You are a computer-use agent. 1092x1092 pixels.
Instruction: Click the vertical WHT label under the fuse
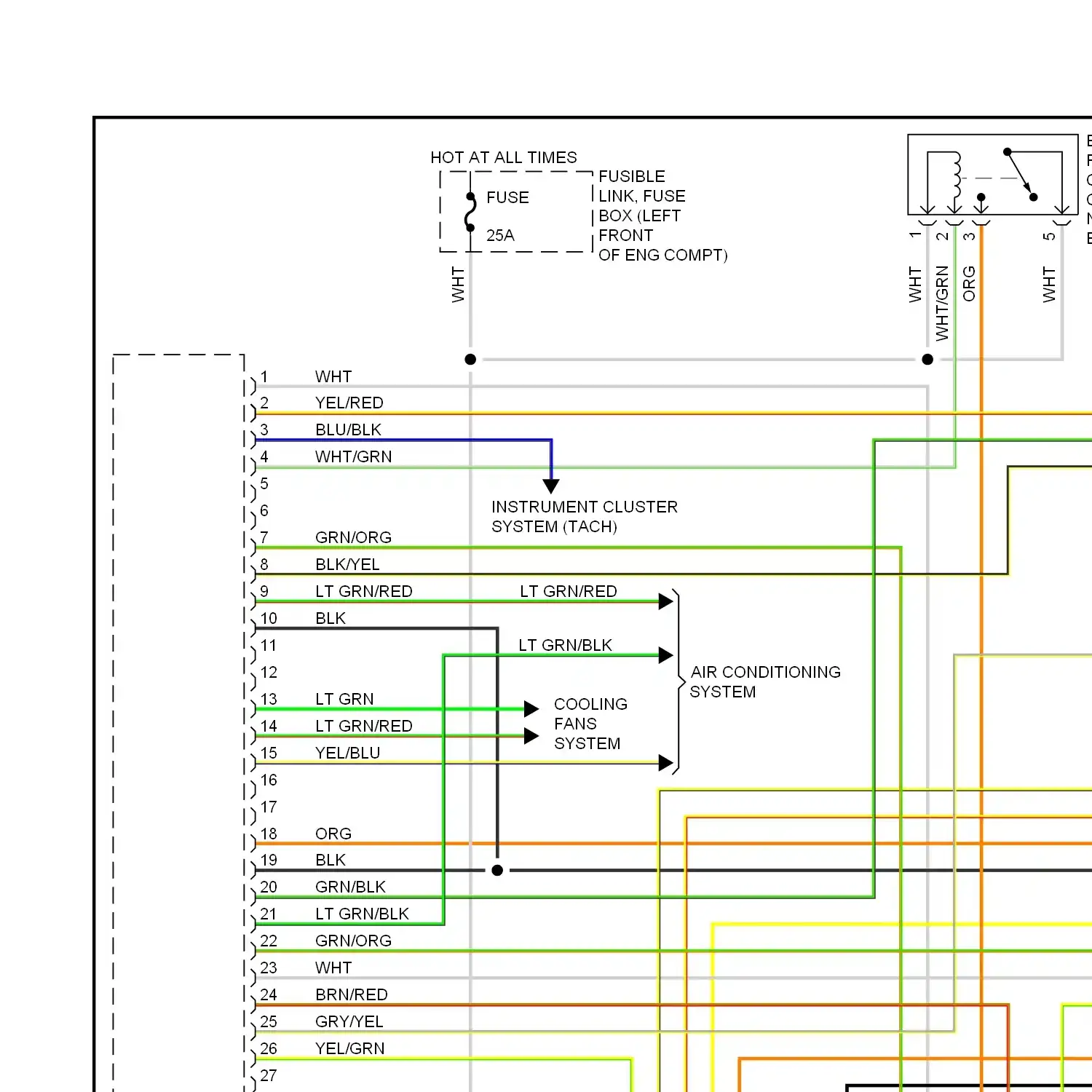(x=458, y=285)
